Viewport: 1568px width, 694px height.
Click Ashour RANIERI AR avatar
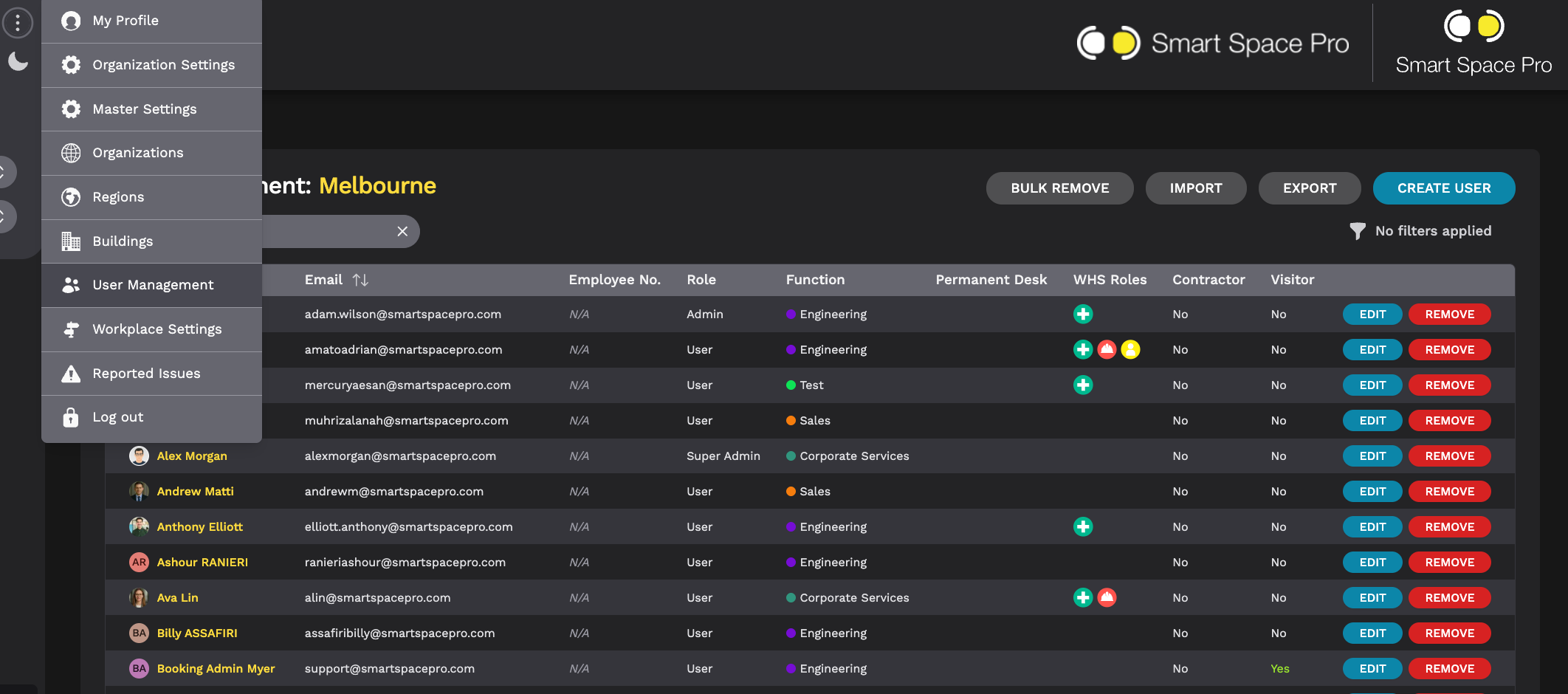tap(139, 563)
